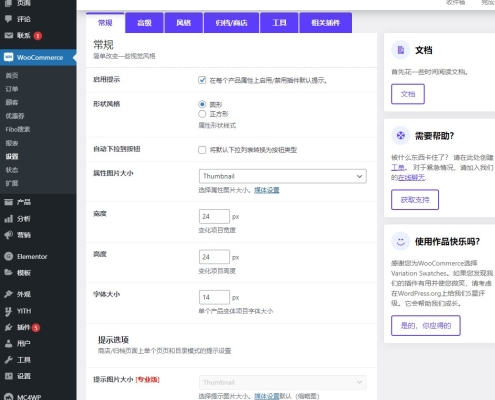The image size is (495, 400).
Task: Open the 分析 analytics bar chart icon
Action: [8, 219]
